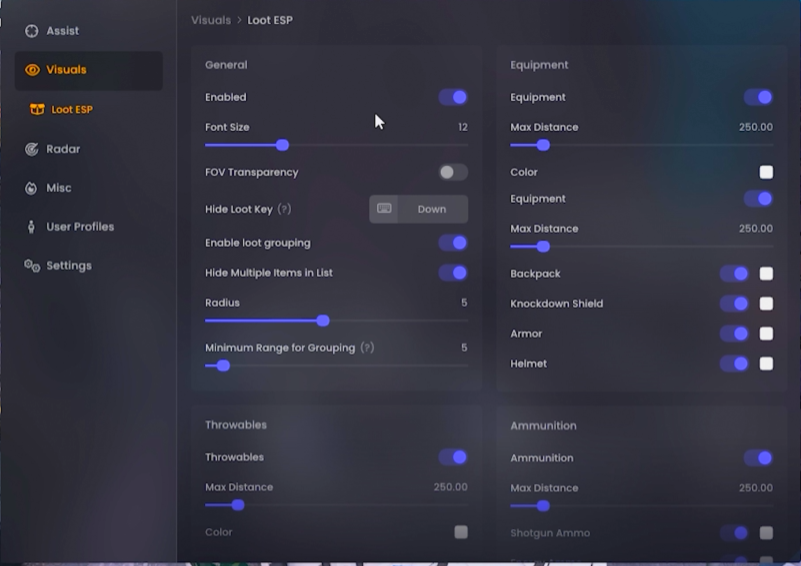Open the Knockdown Shield color swatch
801x566 pixels.
pos(766,304)
